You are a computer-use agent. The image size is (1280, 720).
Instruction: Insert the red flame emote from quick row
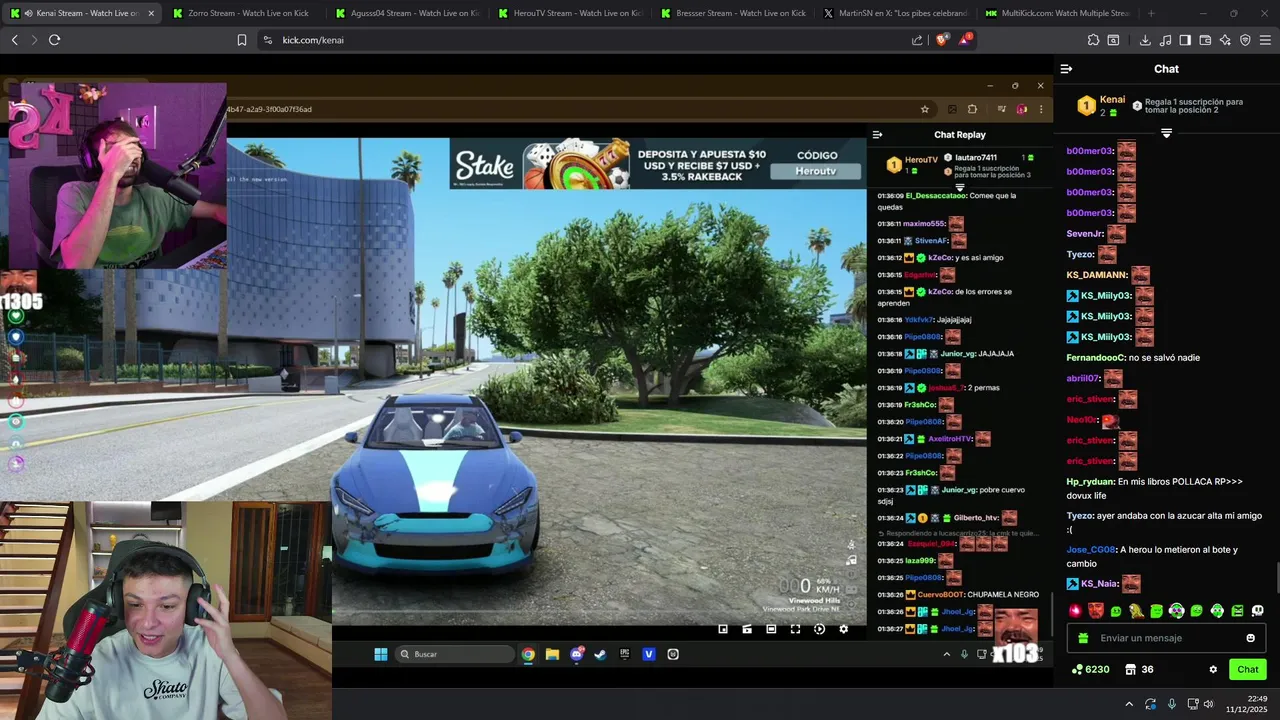tap(1075, 610)
